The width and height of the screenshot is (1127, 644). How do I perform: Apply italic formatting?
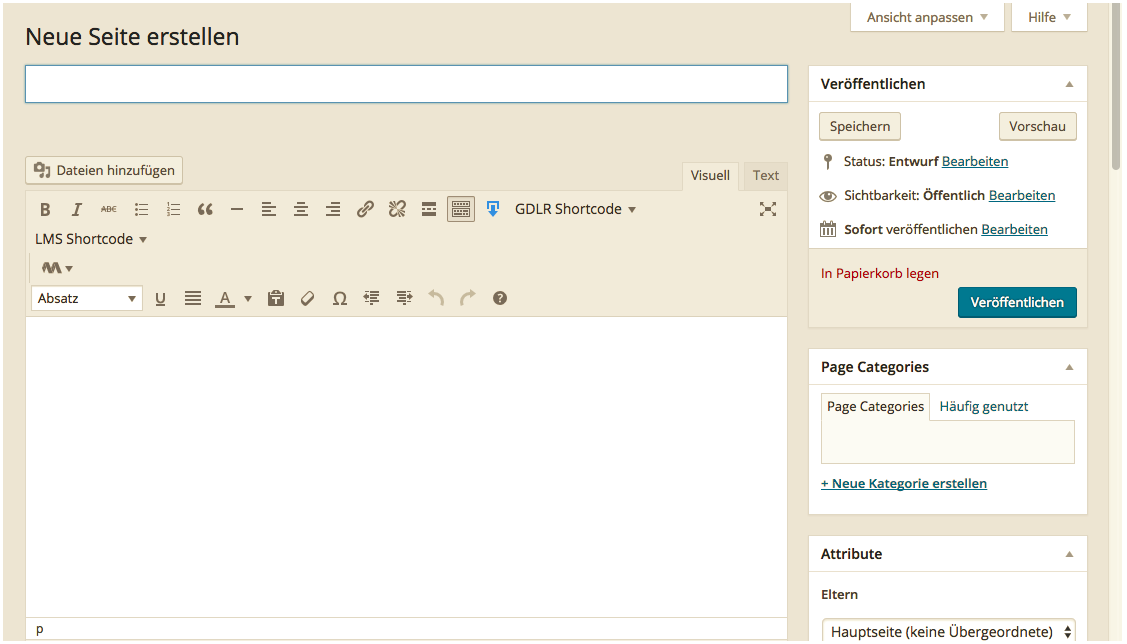click(x=76, y=210)
